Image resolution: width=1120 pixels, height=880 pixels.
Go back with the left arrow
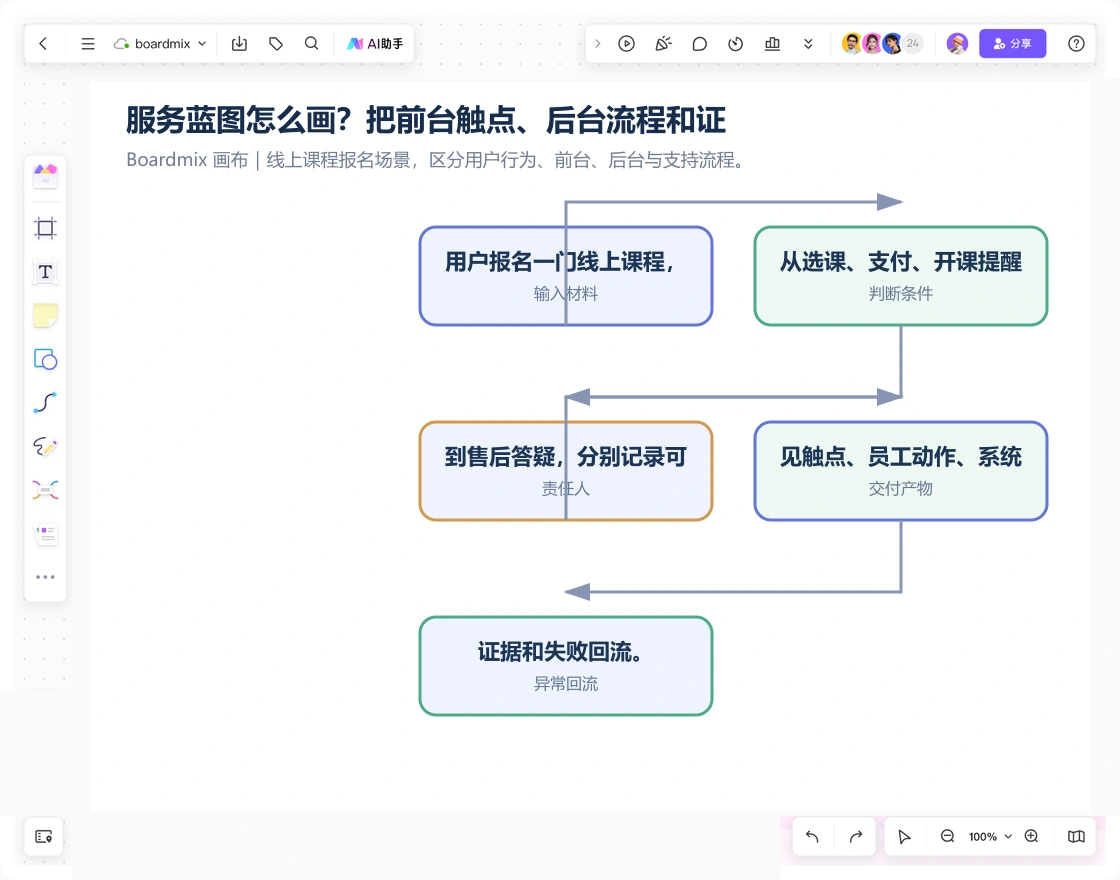(x=43, y=44)
